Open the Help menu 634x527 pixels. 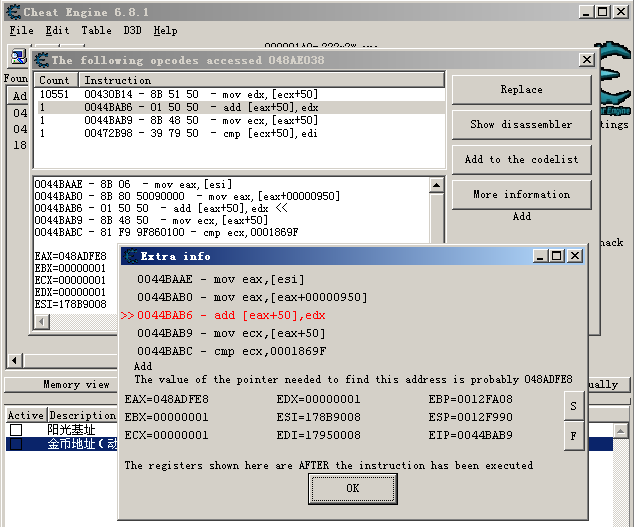(165, 31)
